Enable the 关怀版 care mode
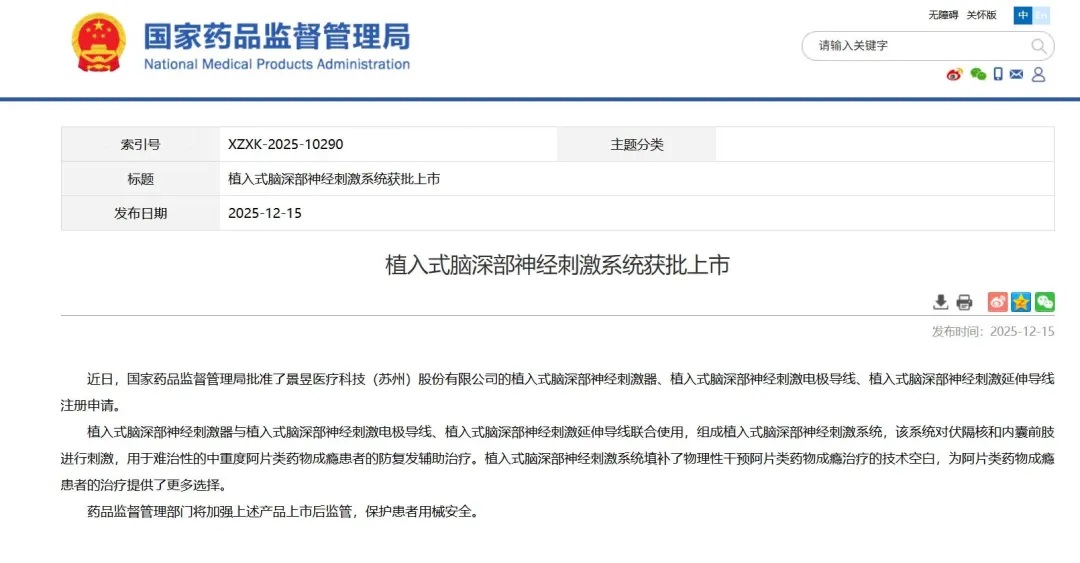Screen dimensions: 1080x563 (981, 15)
